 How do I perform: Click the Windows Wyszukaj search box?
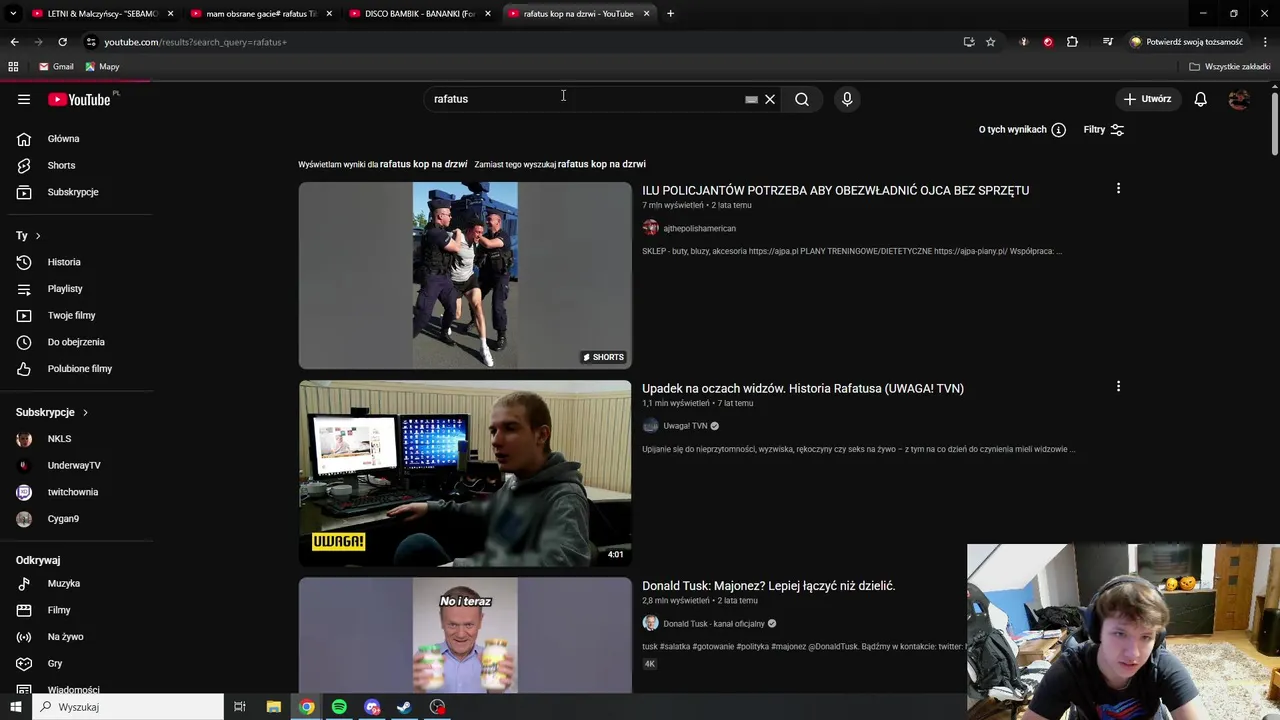click(128, 707)
